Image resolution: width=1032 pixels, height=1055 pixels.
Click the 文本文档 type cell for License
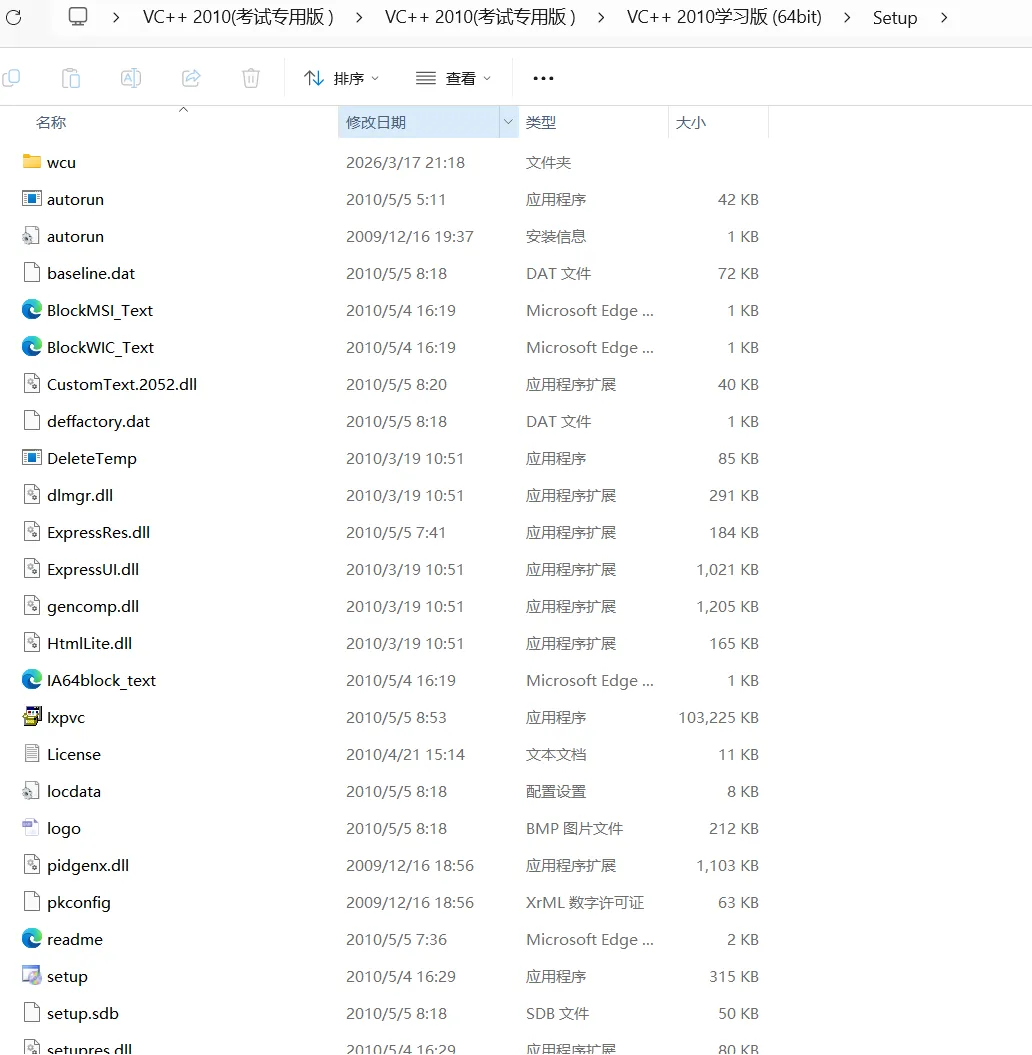point(556,754)
